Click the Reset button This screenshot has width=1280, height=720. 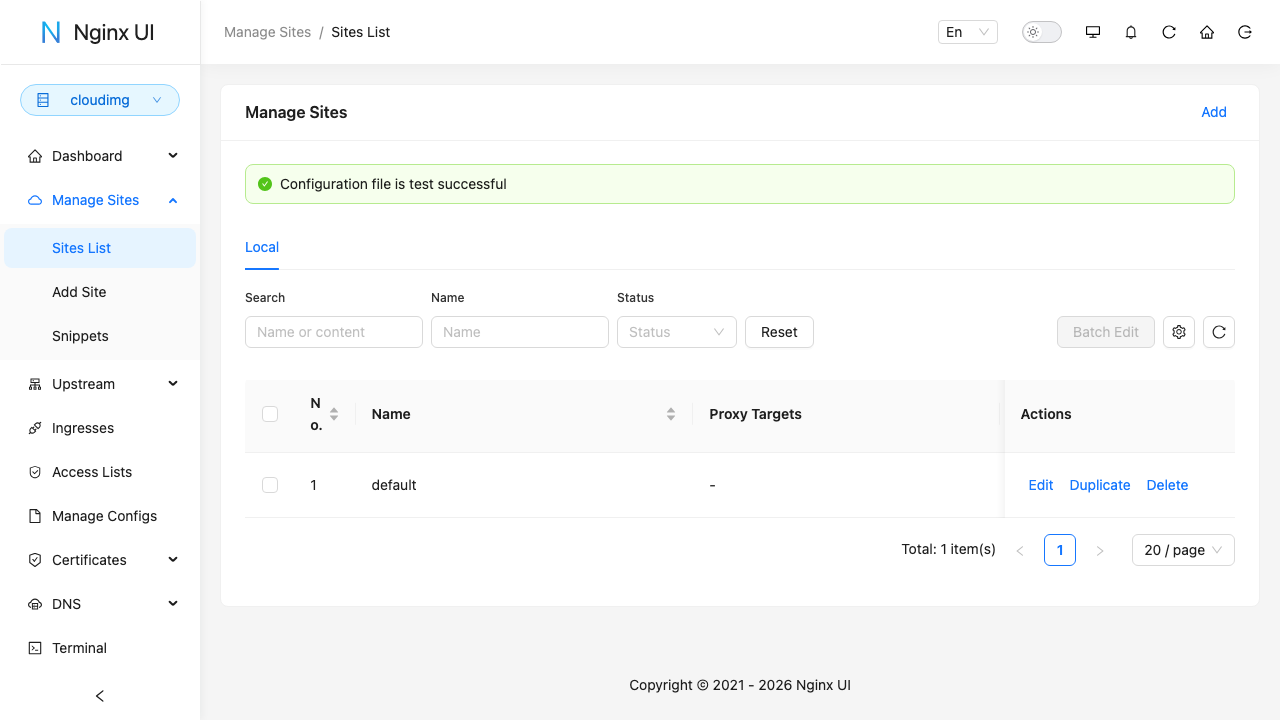pos(779,332)
